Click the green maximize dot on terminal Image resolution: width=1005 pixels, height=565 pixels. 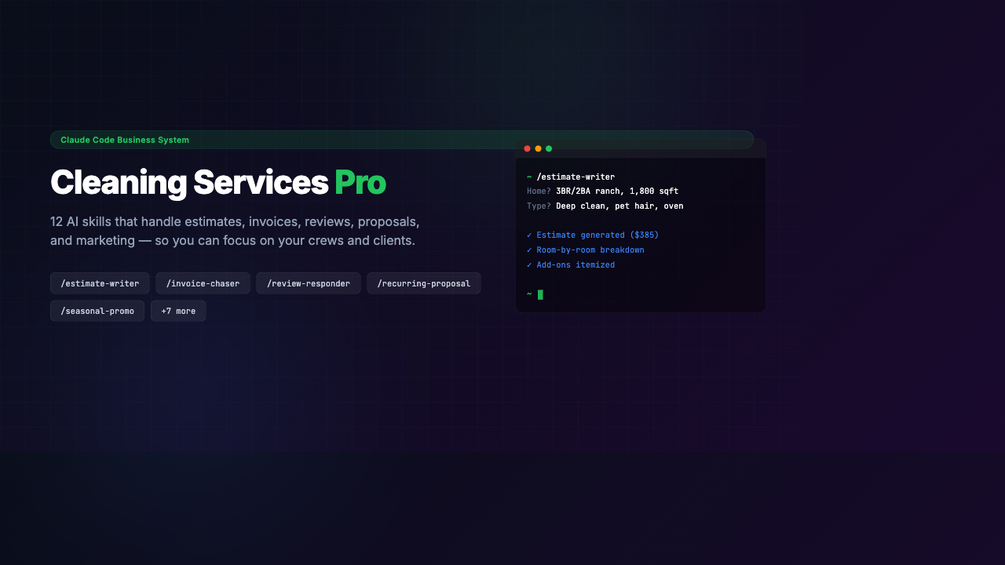(x=549, y=149)
